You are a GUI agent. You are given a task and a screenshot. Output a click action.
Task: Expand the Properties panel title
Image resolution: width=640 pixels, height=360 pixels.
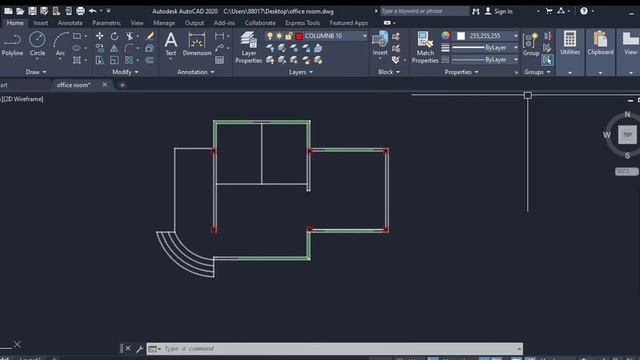point(461,72)
